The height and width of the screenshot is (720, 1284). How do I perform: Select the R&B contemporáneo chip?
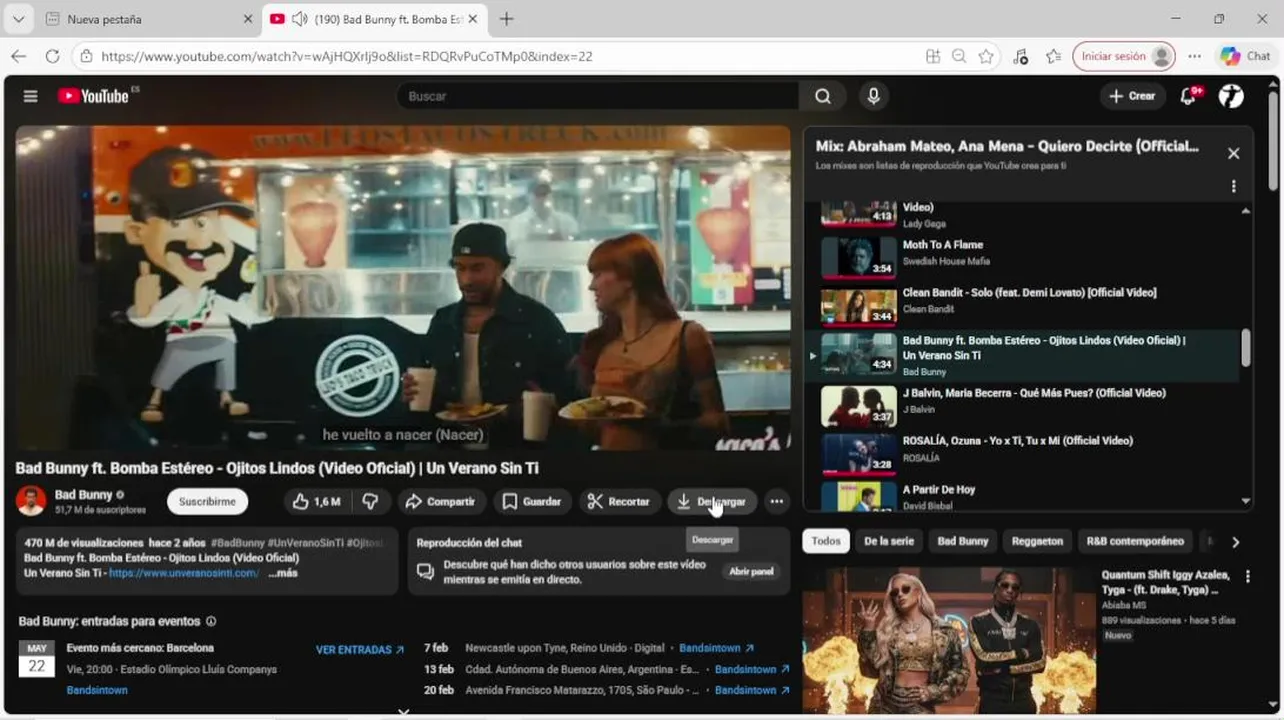click(x=1135, y=541)
